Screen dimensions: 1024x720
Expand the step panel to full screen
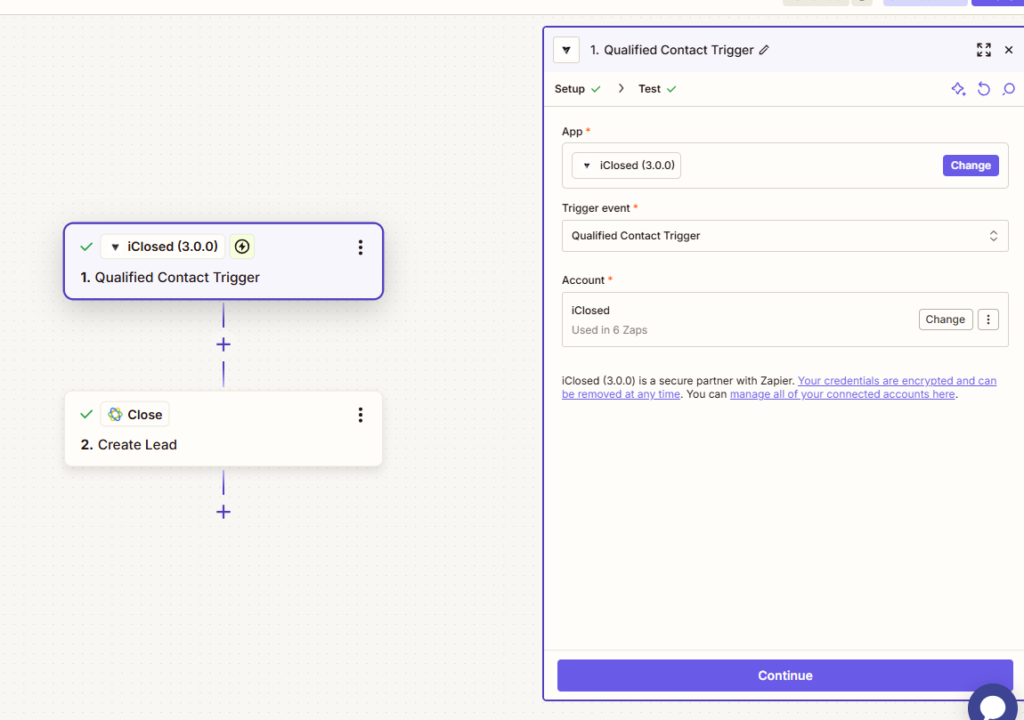983,50
